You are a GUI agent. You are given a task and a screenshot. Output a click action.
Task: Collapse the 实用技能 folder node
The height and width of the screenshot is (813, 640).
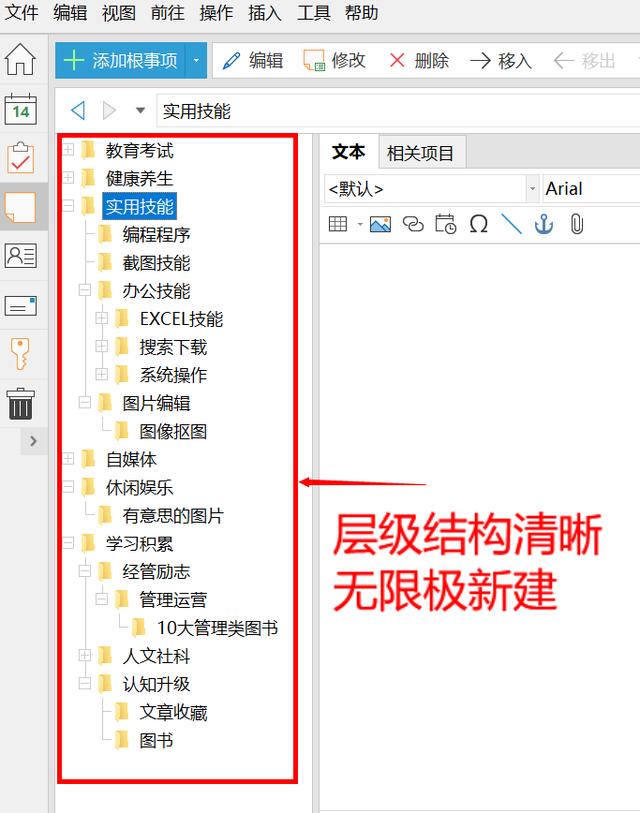tap(68, 206)
